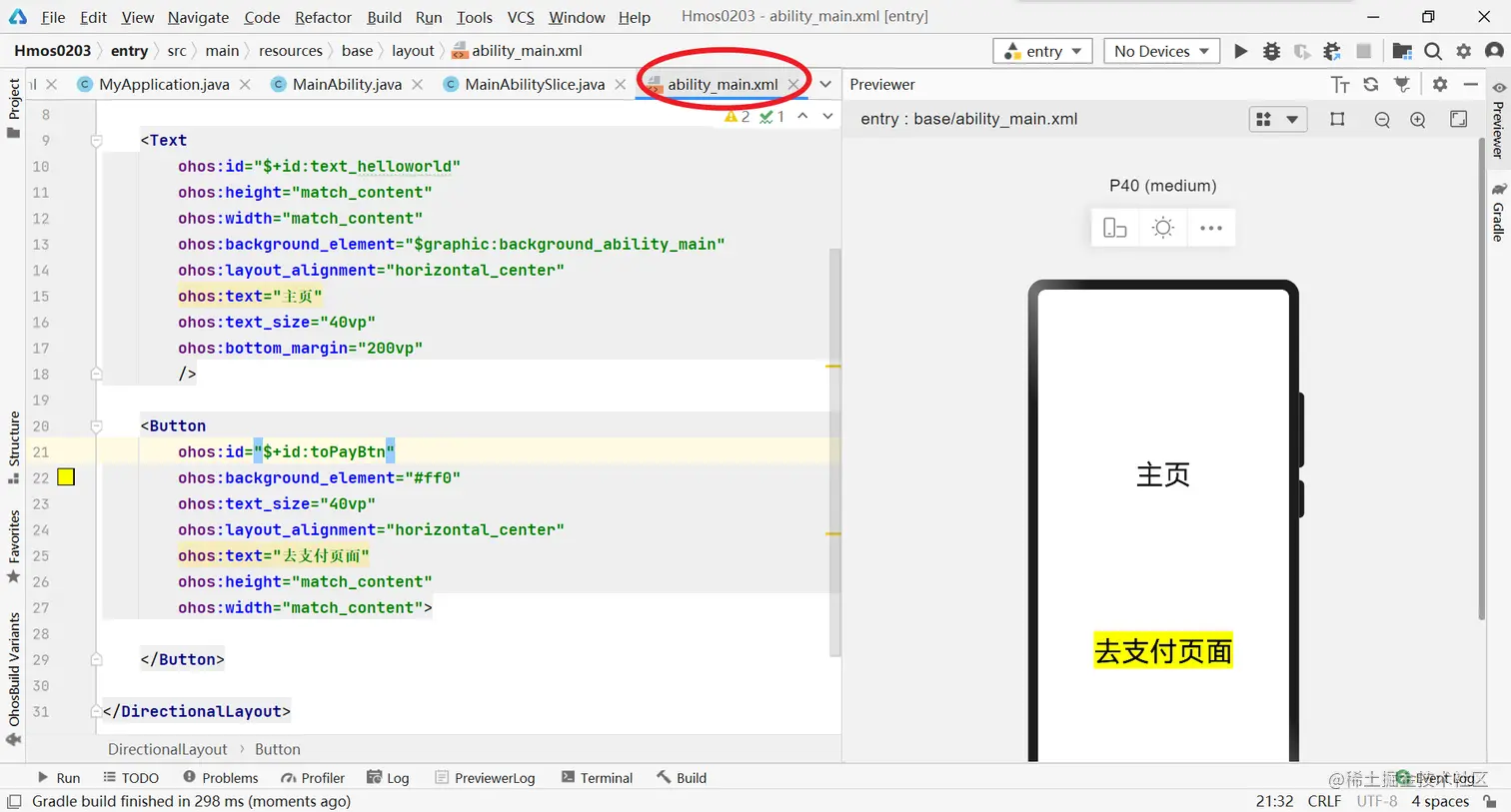Screen dimensions: 1511x812
Task: Open the entry configuration dropdown
Action: point(1043,51)
